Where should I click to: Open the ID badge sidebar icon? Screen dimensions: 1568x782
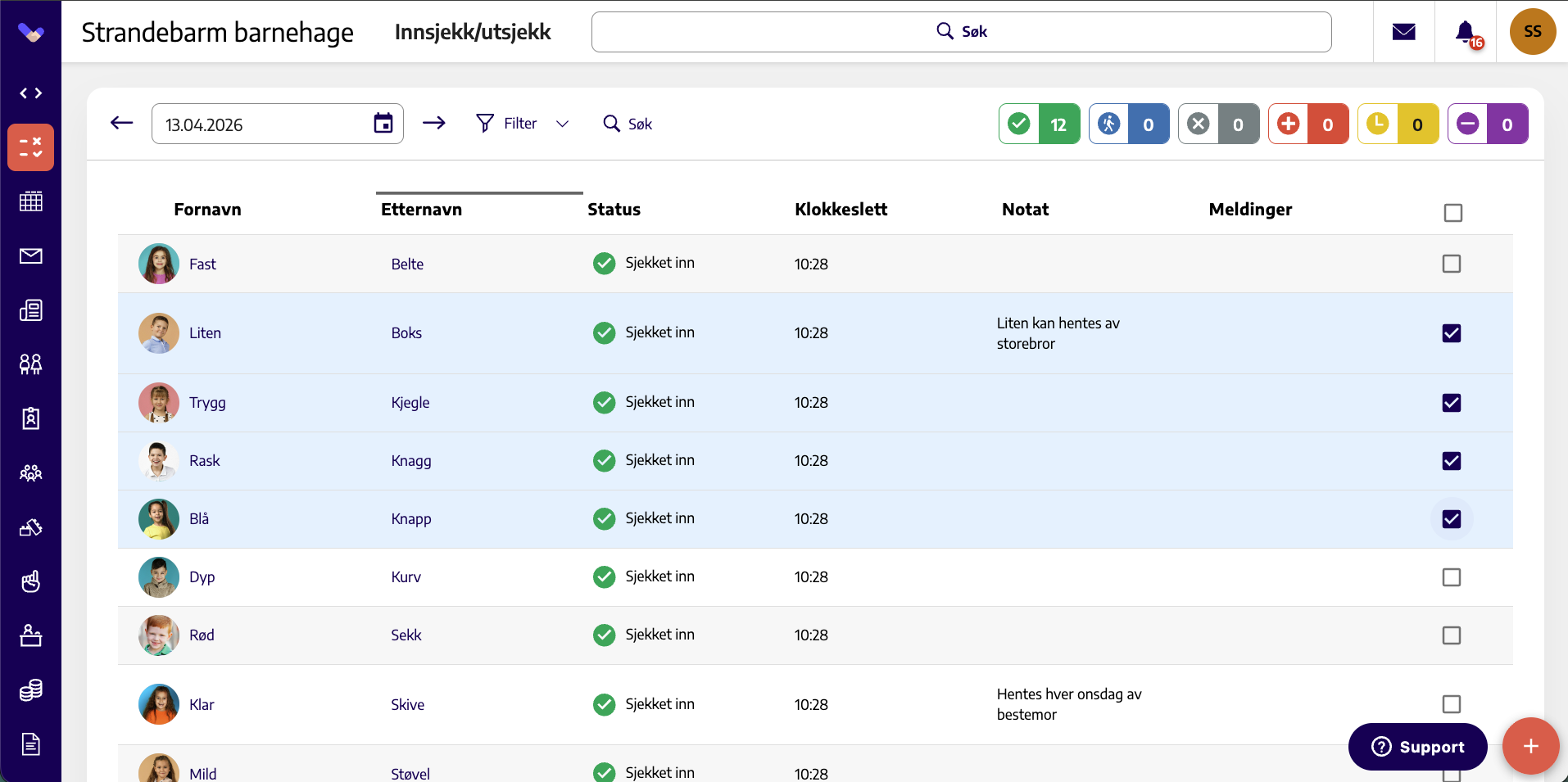(30, 418)
